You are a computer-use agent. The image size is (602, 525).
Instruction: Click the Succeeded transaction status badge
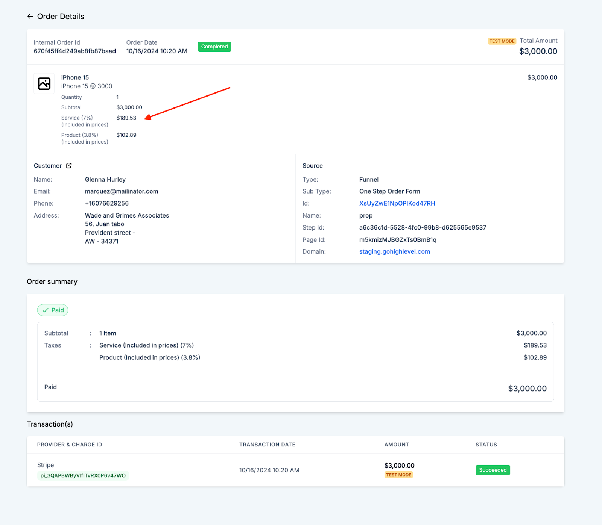point(493,470)
